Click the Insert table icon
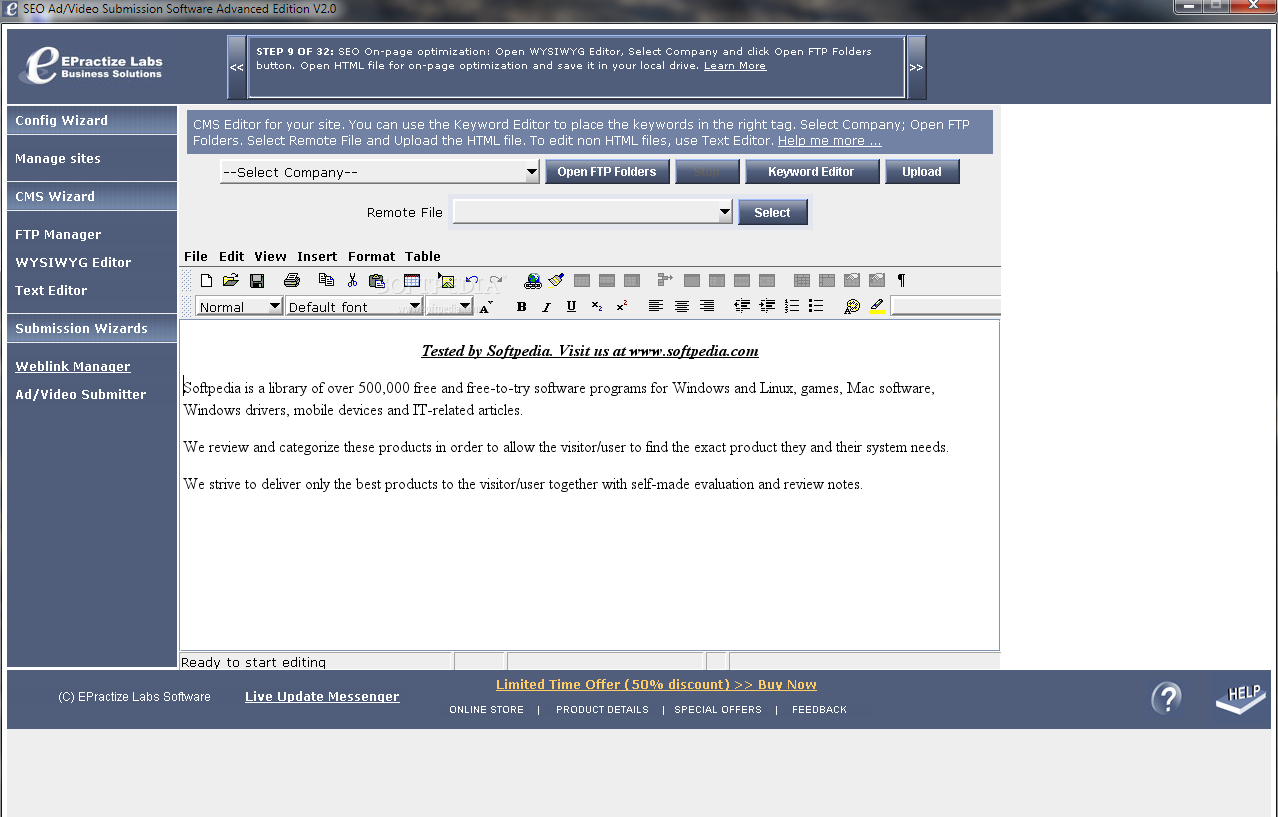This screenshot has height=817, width=1278. click(x=412, y=281)
